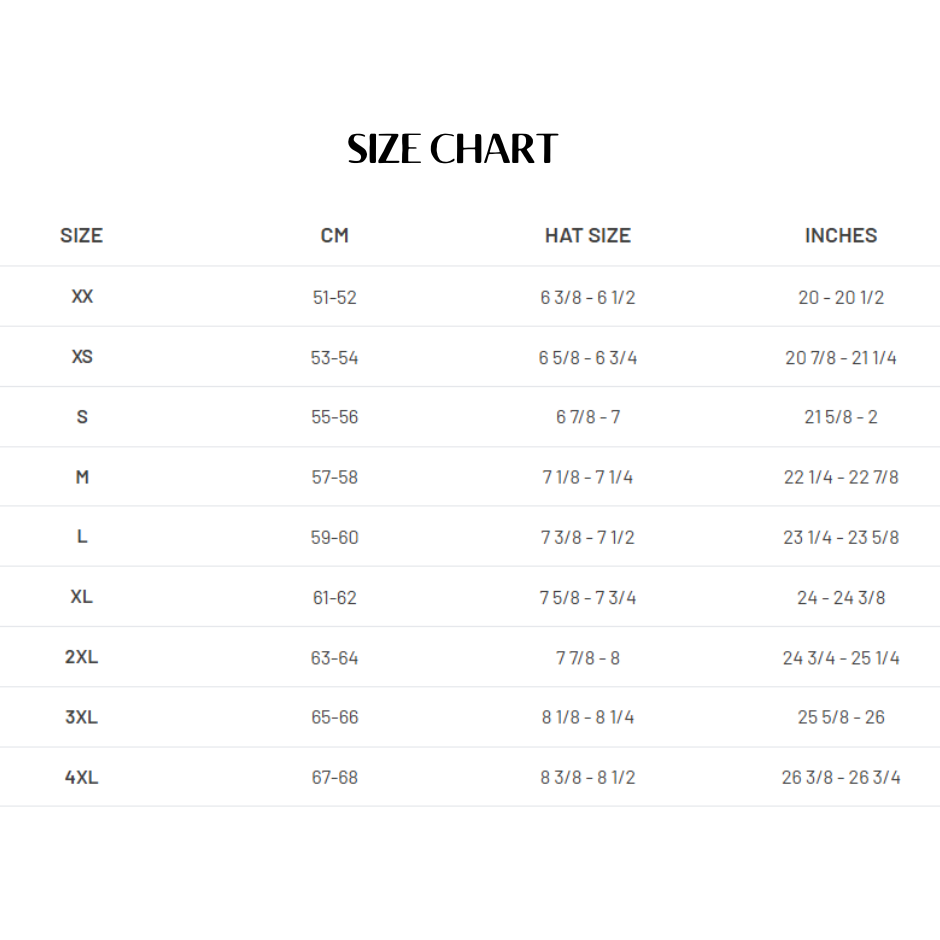Click the INCHES column header
The height and width of the screenshot is (940, 940).
click(841, 236)
